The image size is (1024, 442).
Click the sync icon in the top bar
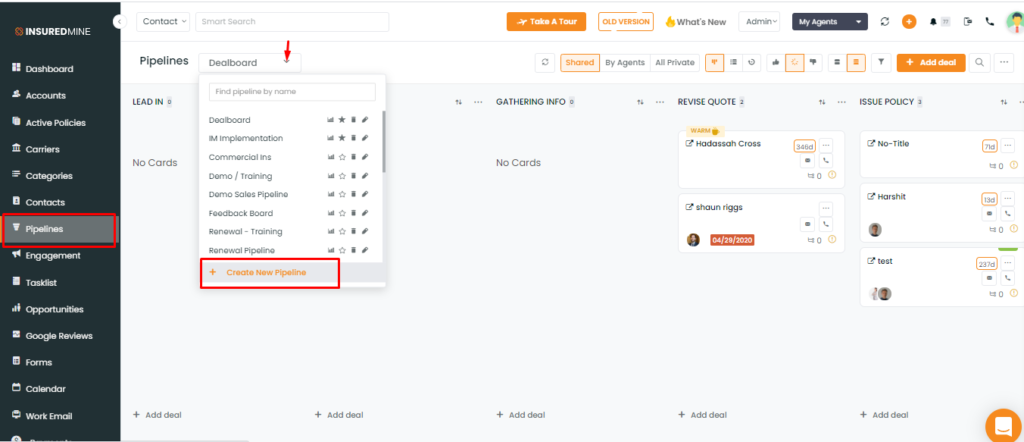click(885, 22)
